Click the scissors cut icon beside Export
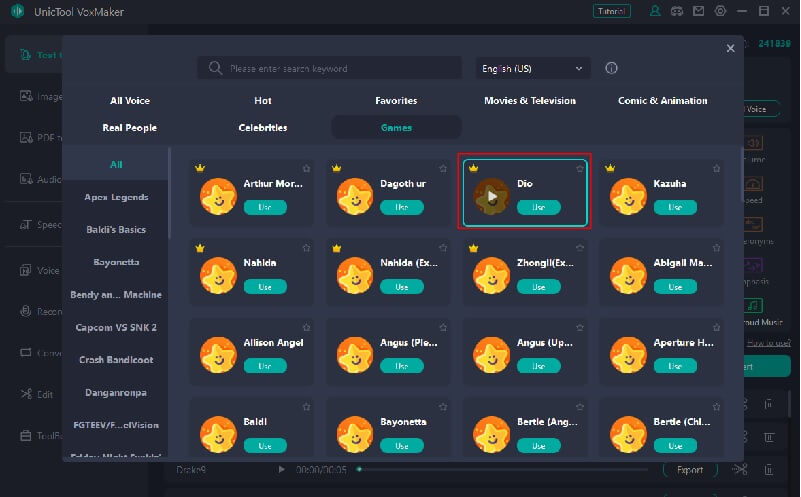801x497 pixels. pyautogui.click(x=740, y=469)
